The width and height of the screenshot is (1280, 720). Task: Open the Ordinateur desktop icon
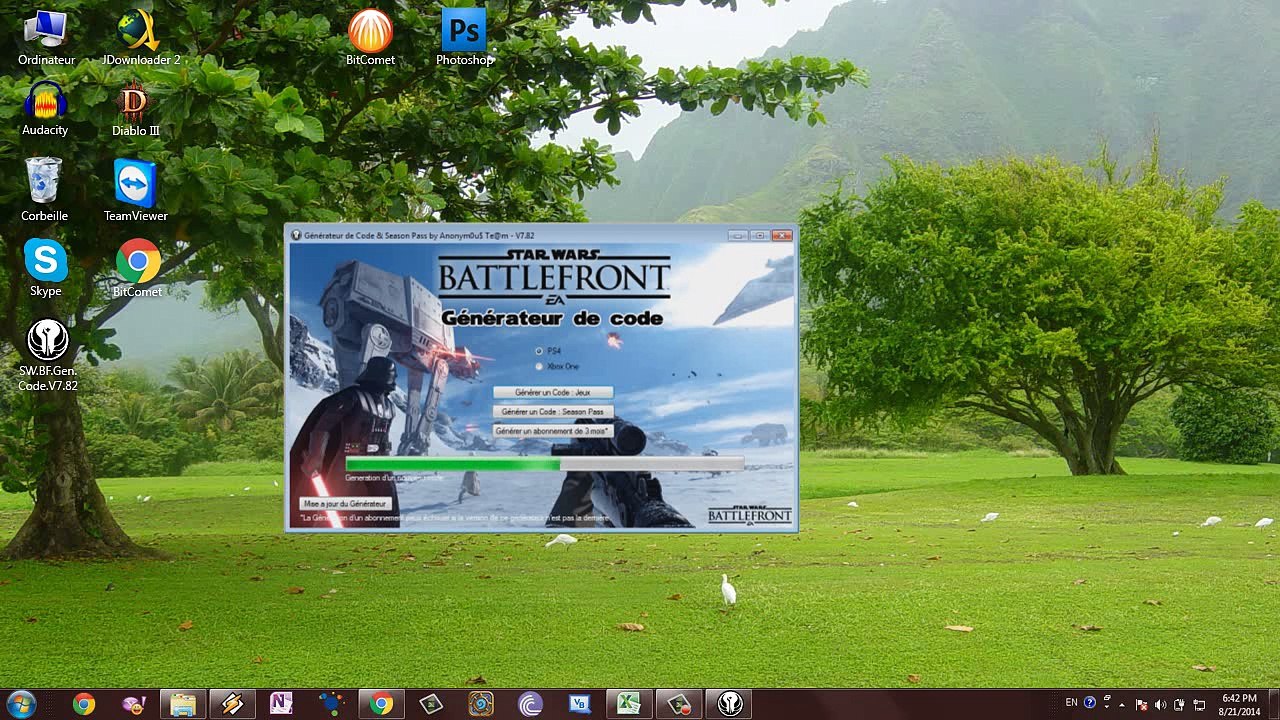46,38
